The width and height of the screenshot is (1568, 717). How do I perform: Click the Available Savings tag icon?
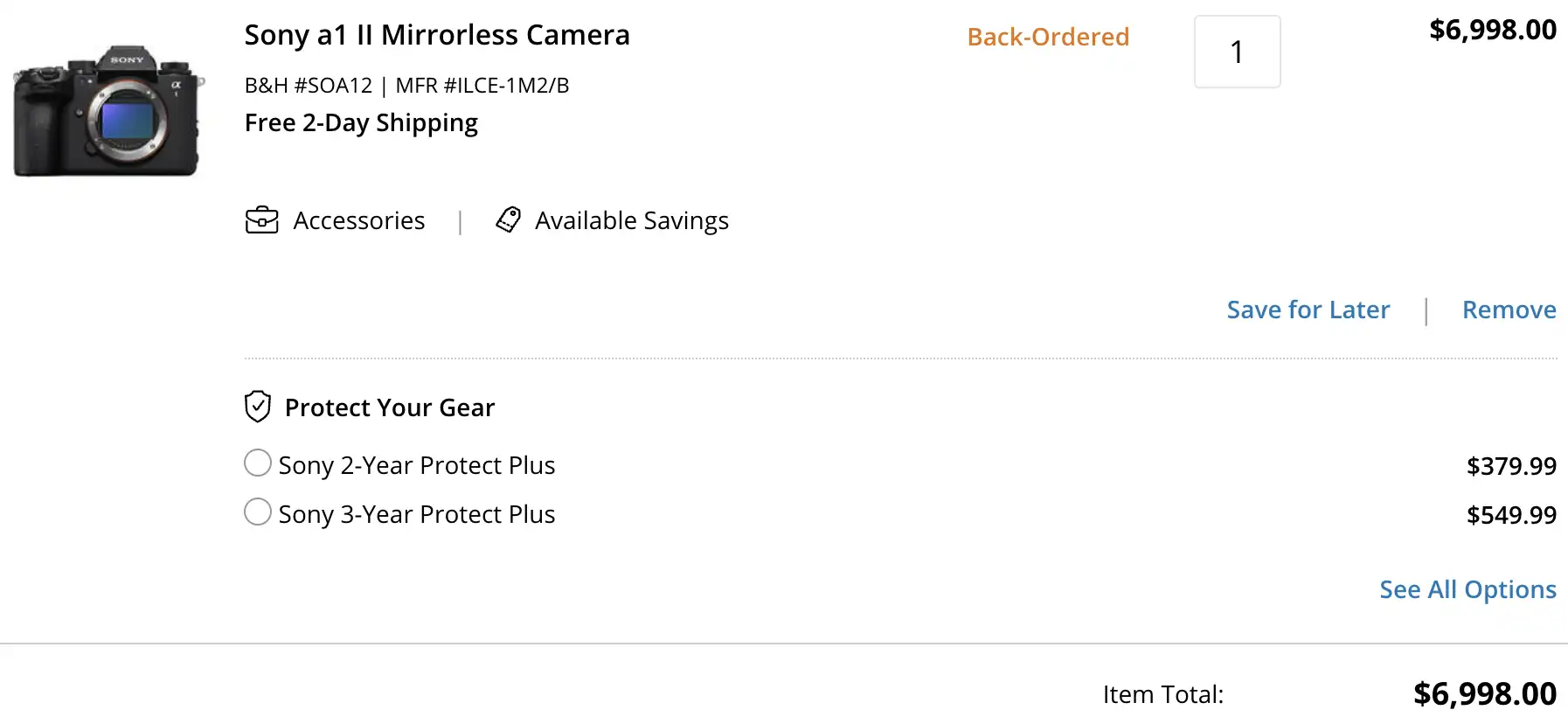(x=508, y=220)
